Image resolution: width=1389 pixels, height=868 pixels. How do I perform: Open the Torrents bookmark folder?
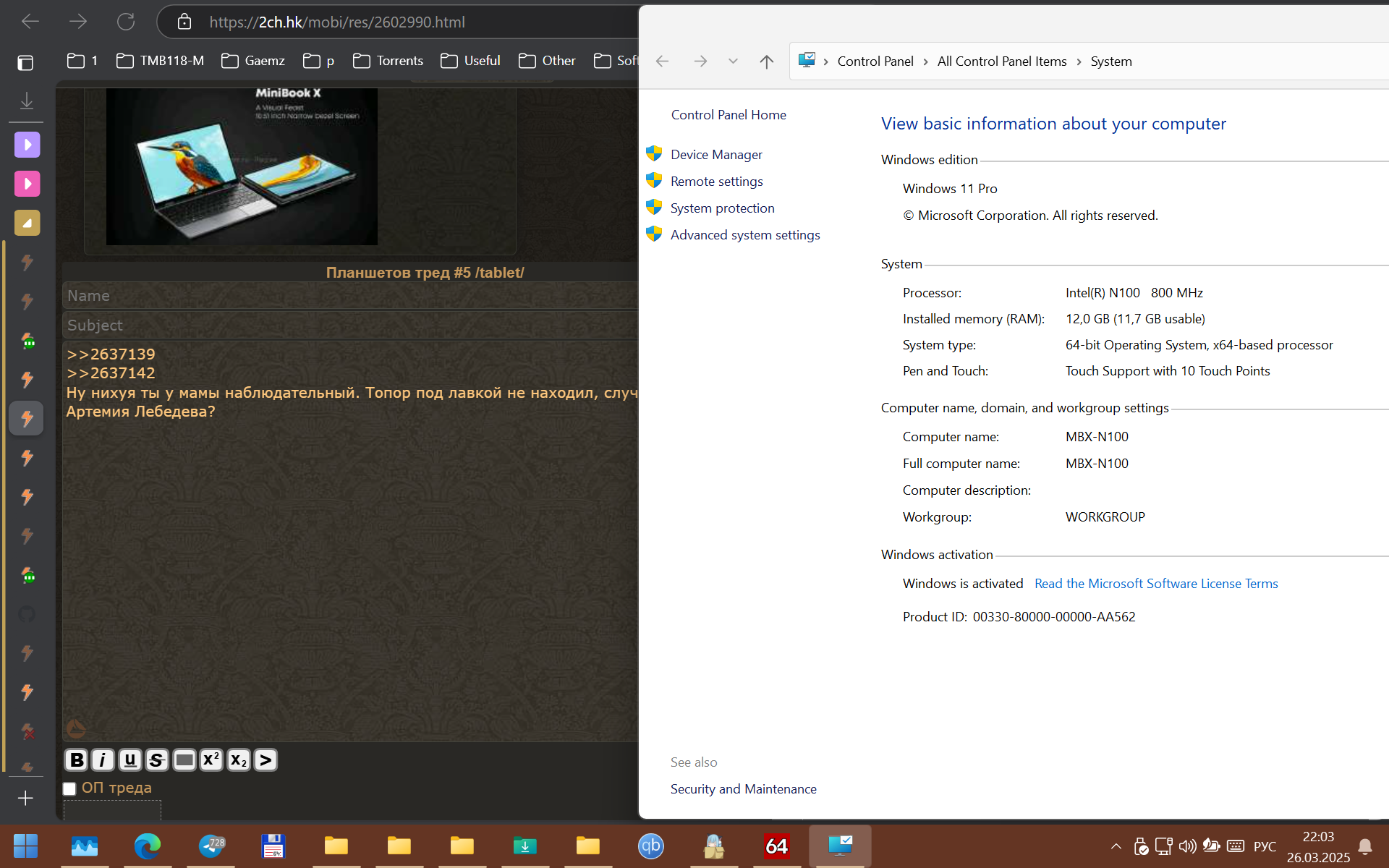[388, 61]
